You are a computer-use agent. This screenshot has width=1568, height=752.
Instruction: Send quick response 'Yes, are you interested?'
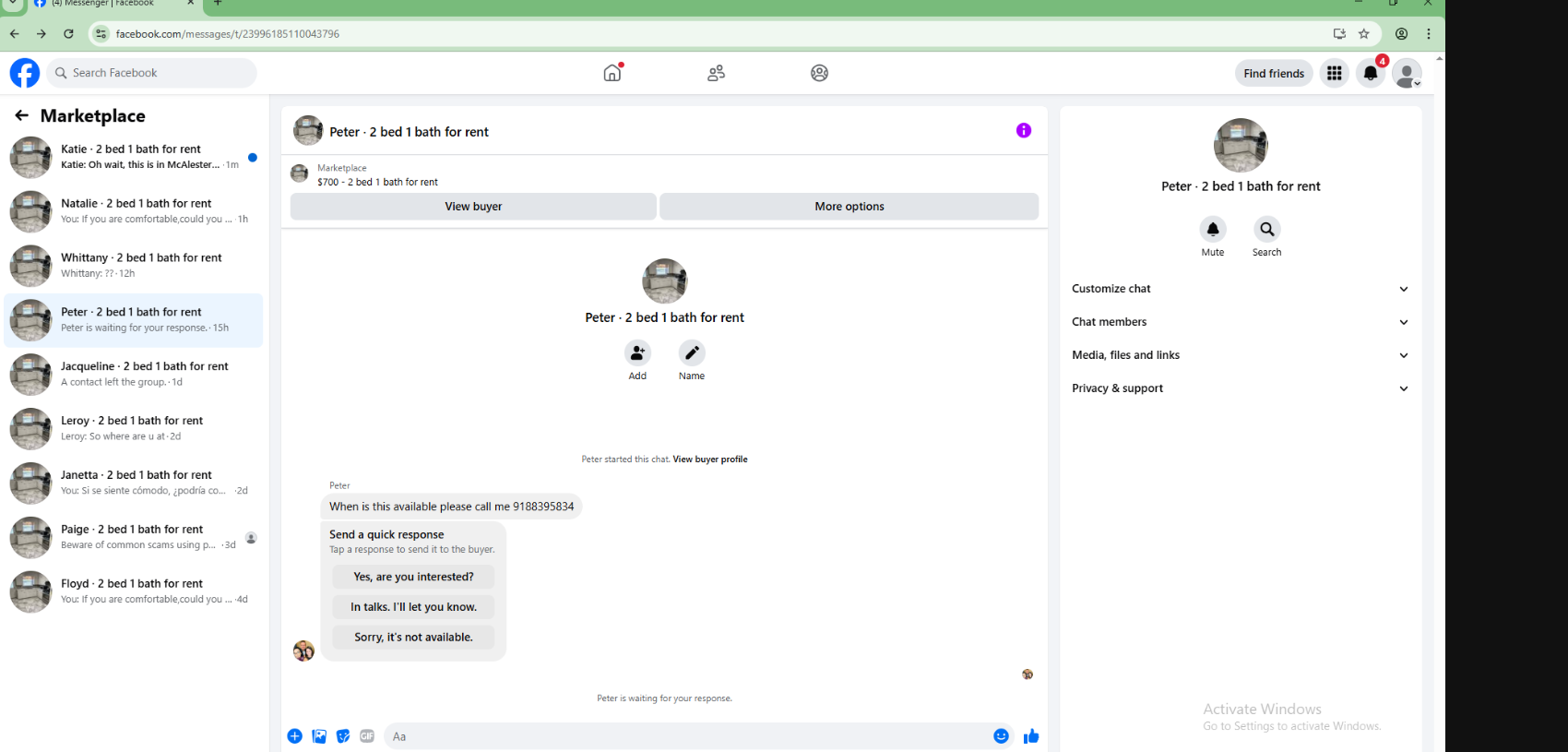(x=413, y=577)
